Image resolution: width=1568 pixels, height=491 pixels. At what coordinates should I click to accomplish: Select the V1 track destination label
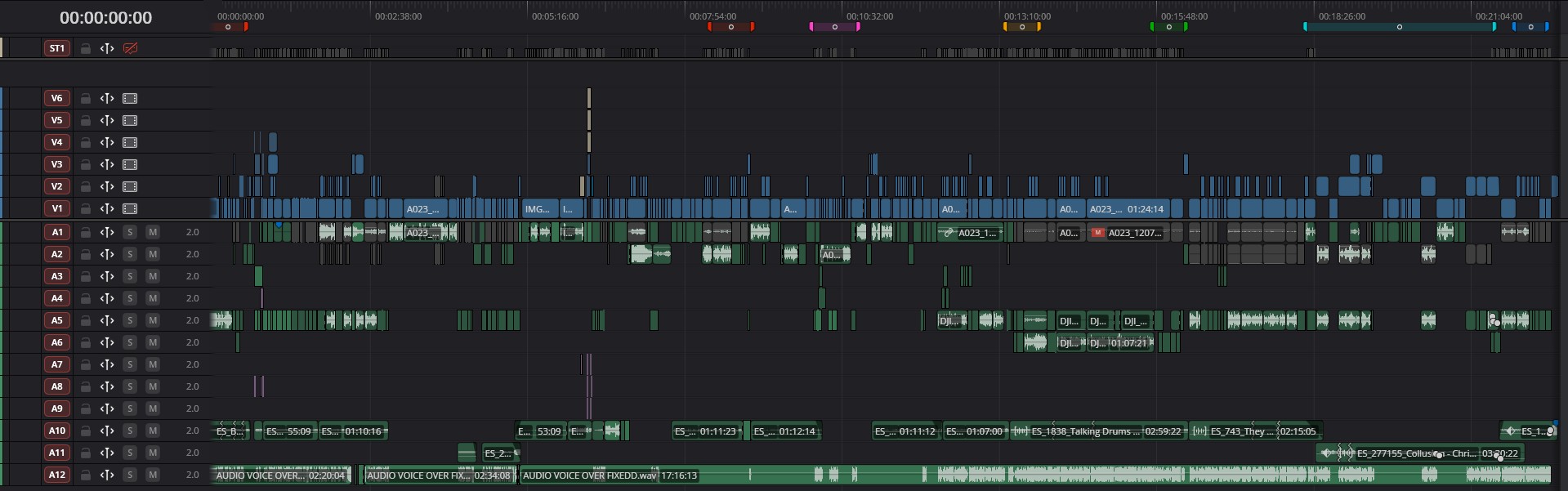(56, 208)
